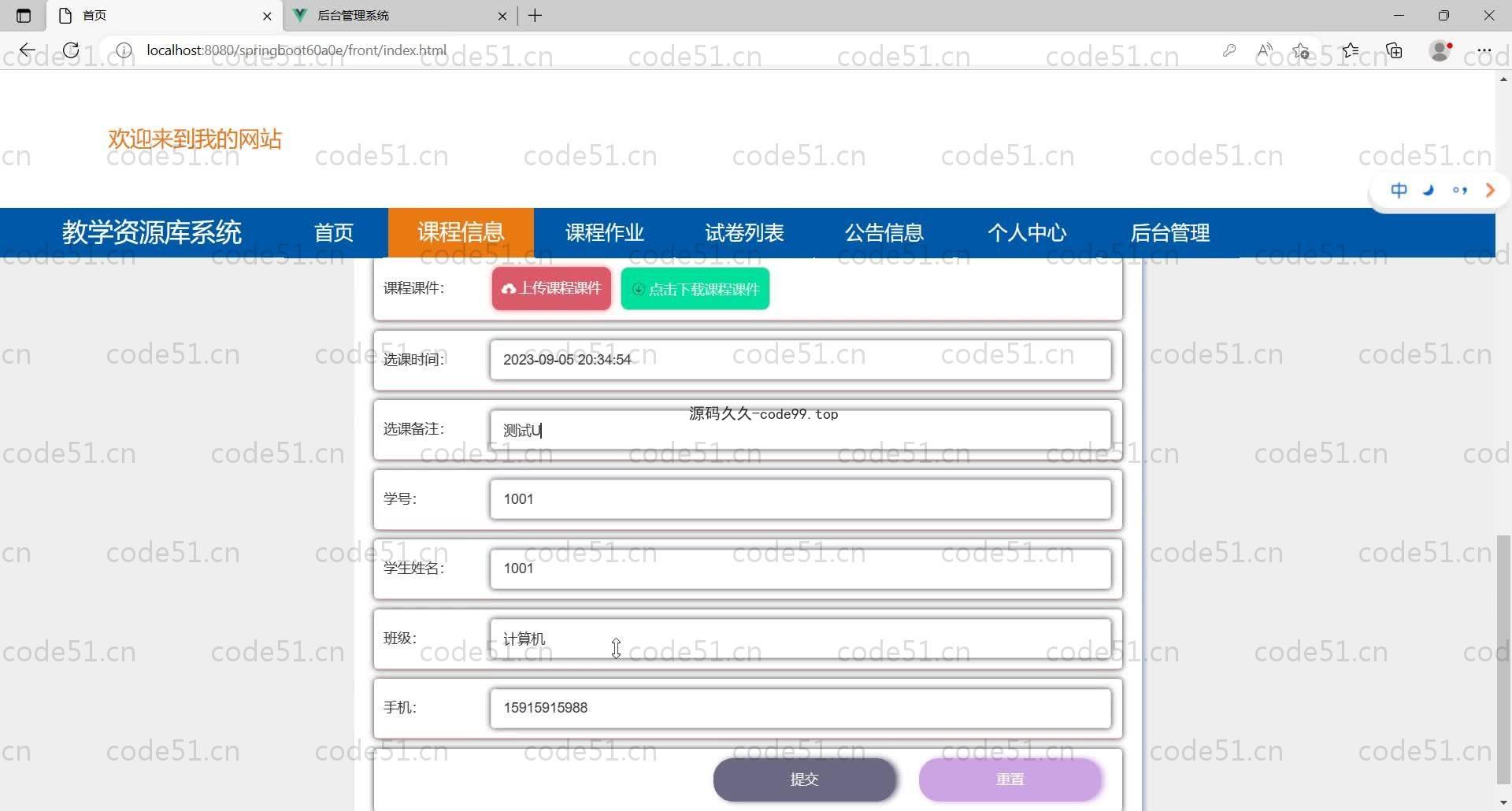Switch to the 首页 browser tab
This screenshot has width=1512, height=811.
tap(164, 16)
